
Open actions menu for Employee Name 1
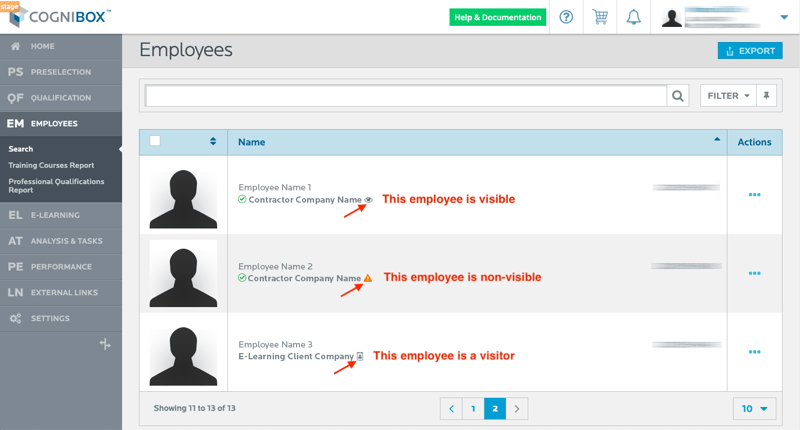(755, 195)
